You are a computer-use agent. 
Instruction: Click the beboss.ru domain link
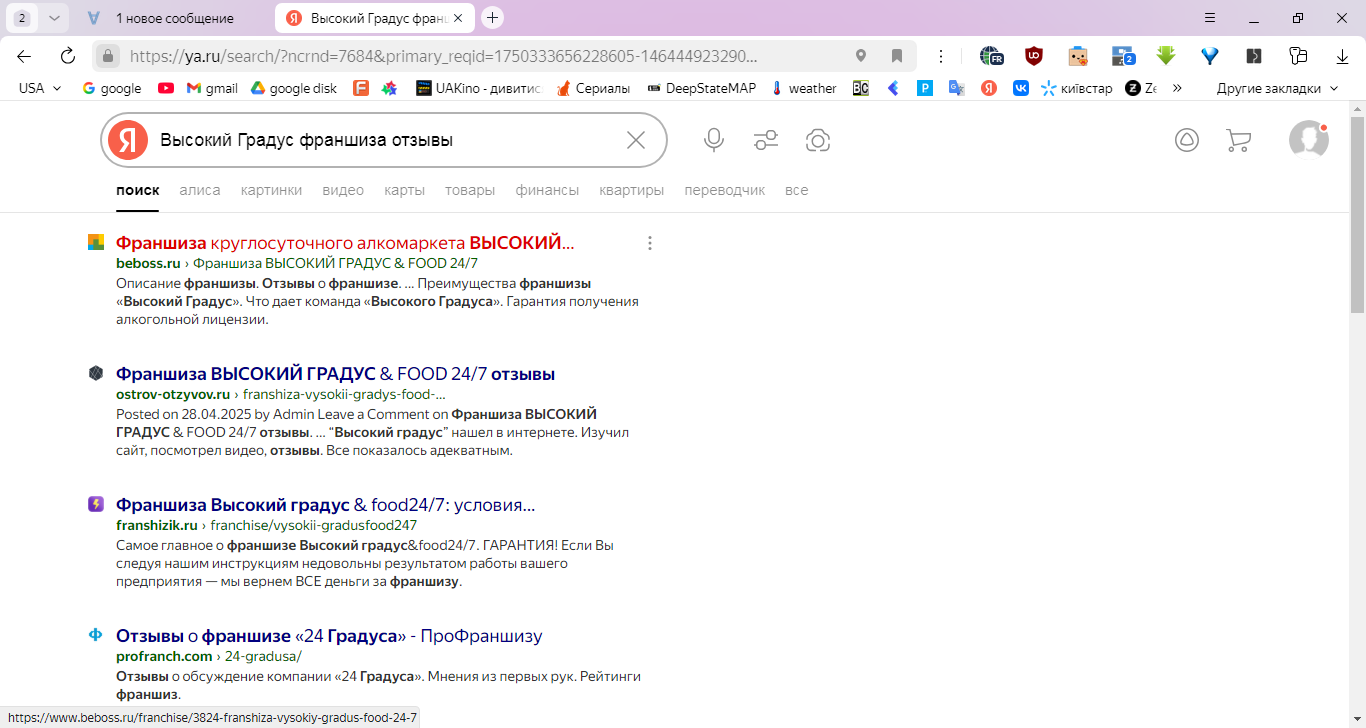click(148, 263)
